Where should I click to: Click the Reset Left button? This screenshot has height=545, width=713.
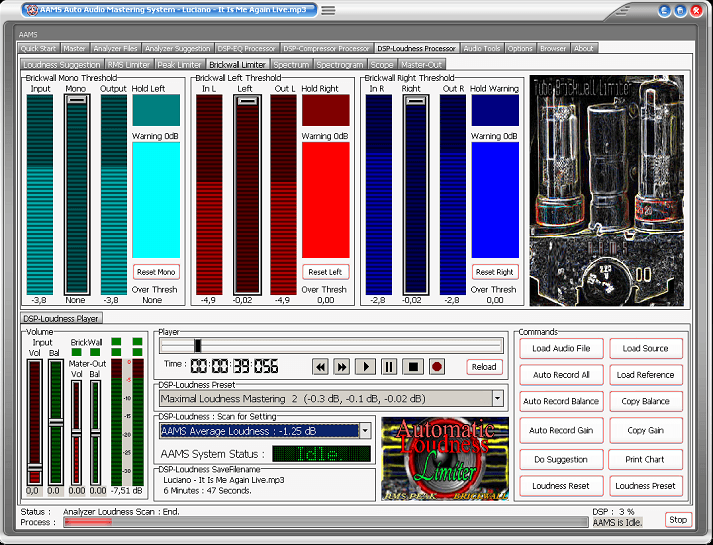tap(325, 272)
